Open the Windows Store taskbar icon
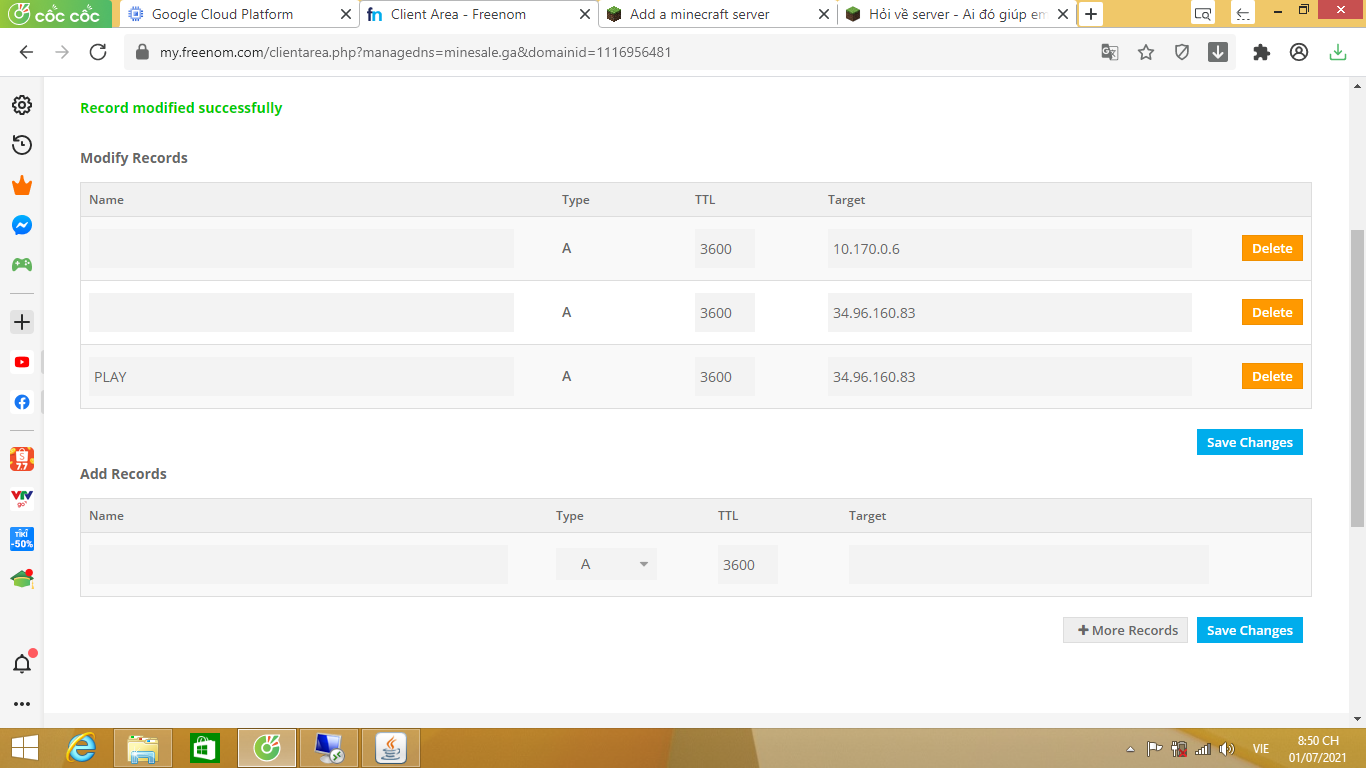This screenshot has height=768, width=1366. click(x=205, y=748)
